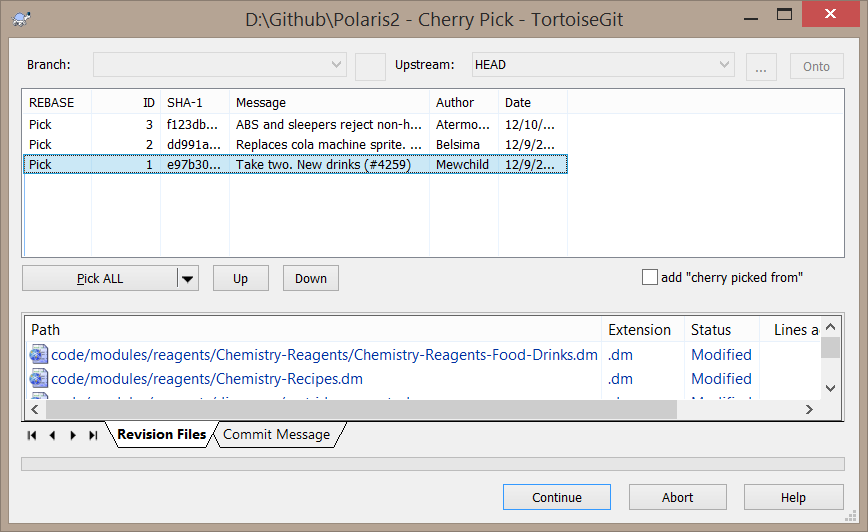This screenshot has width=868, height=532.
Task: Click author cell Belsima
Action: pyautogui.click(x=458, y=144)
